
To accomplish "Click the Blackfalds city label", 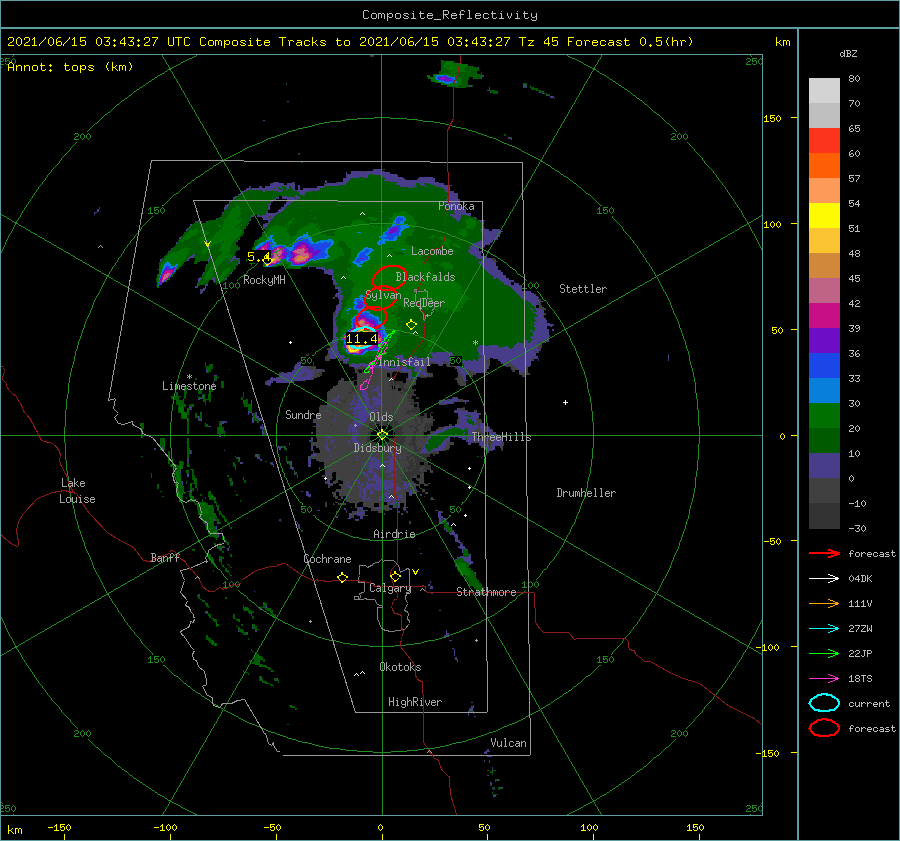I will (425, 277).
